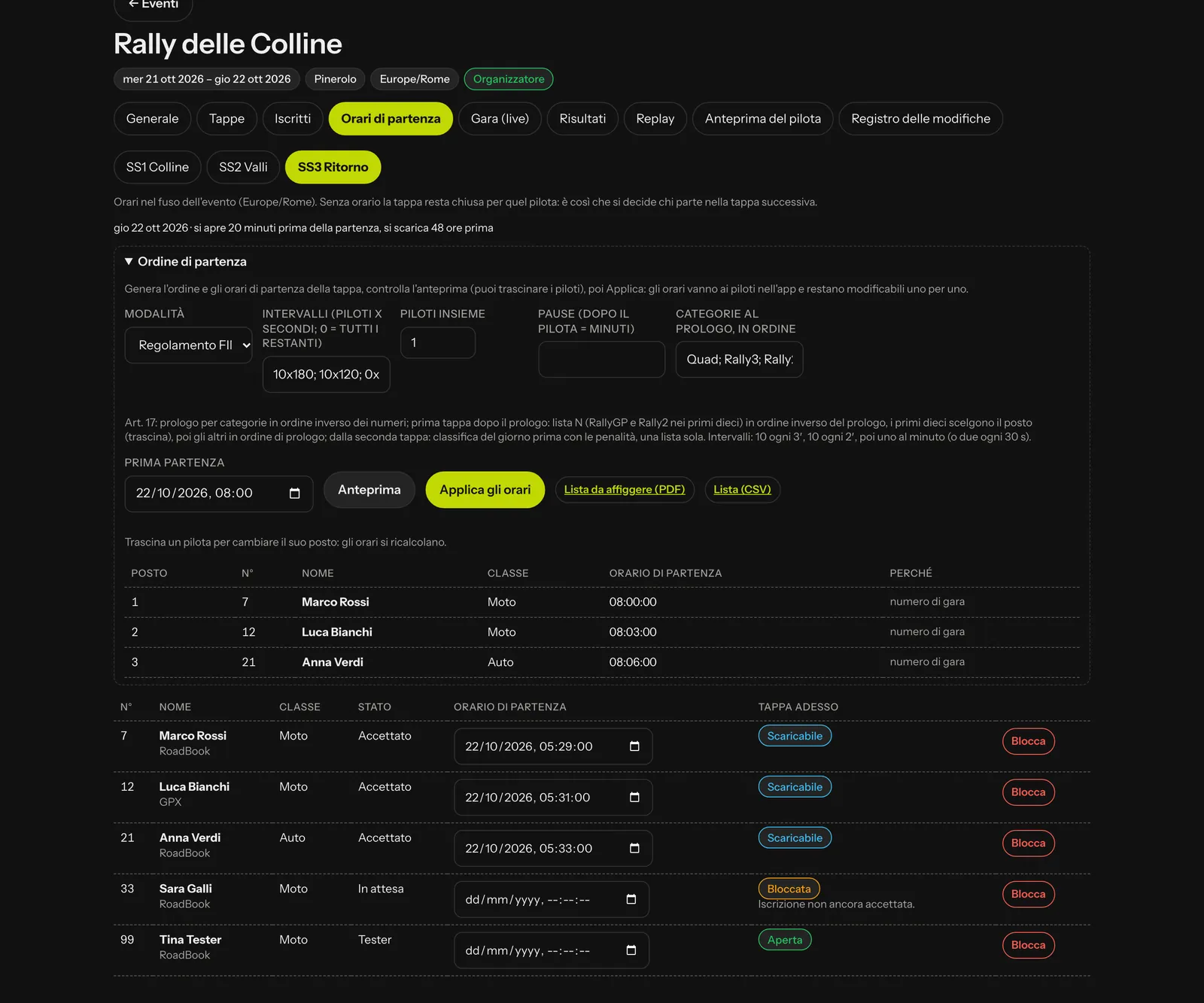Download the Lista (CSV) link
Screen dimensions: 1204x1003
[743, 490]
